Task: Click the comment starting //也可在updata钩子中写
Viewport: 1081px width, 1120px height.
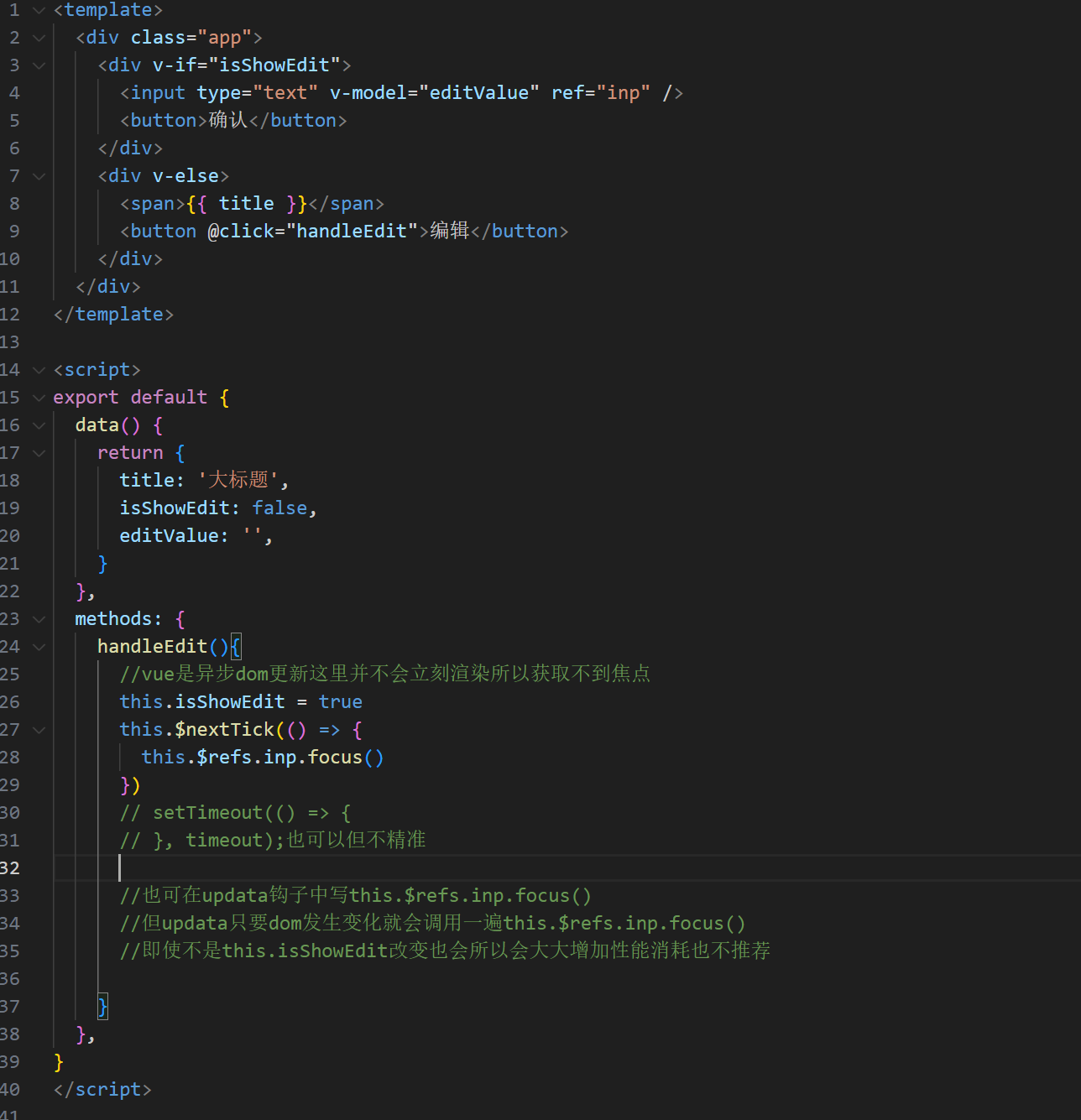Action: [x=356, y=895]
